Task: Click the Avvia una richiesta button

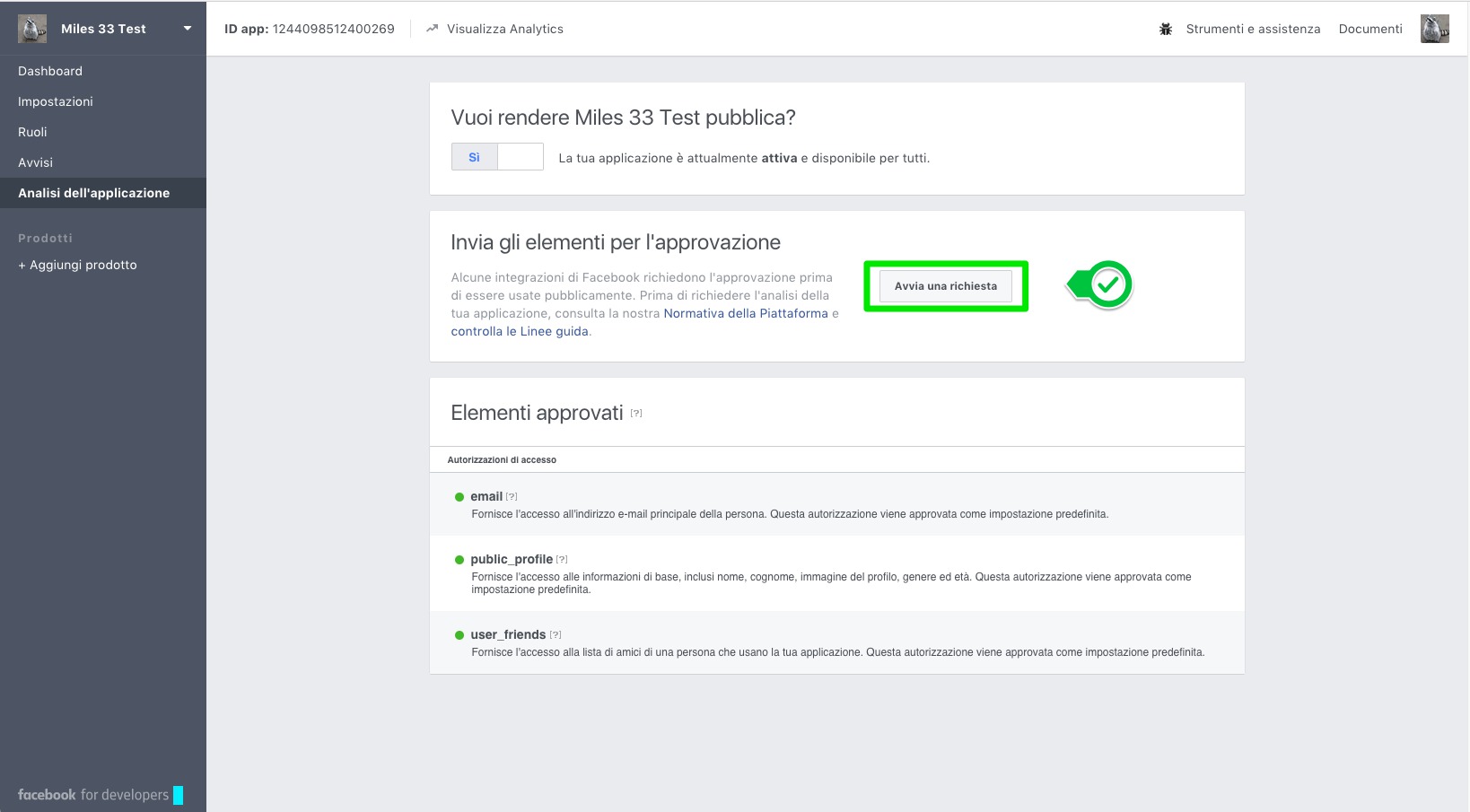Action: click(x=945, y=286)
